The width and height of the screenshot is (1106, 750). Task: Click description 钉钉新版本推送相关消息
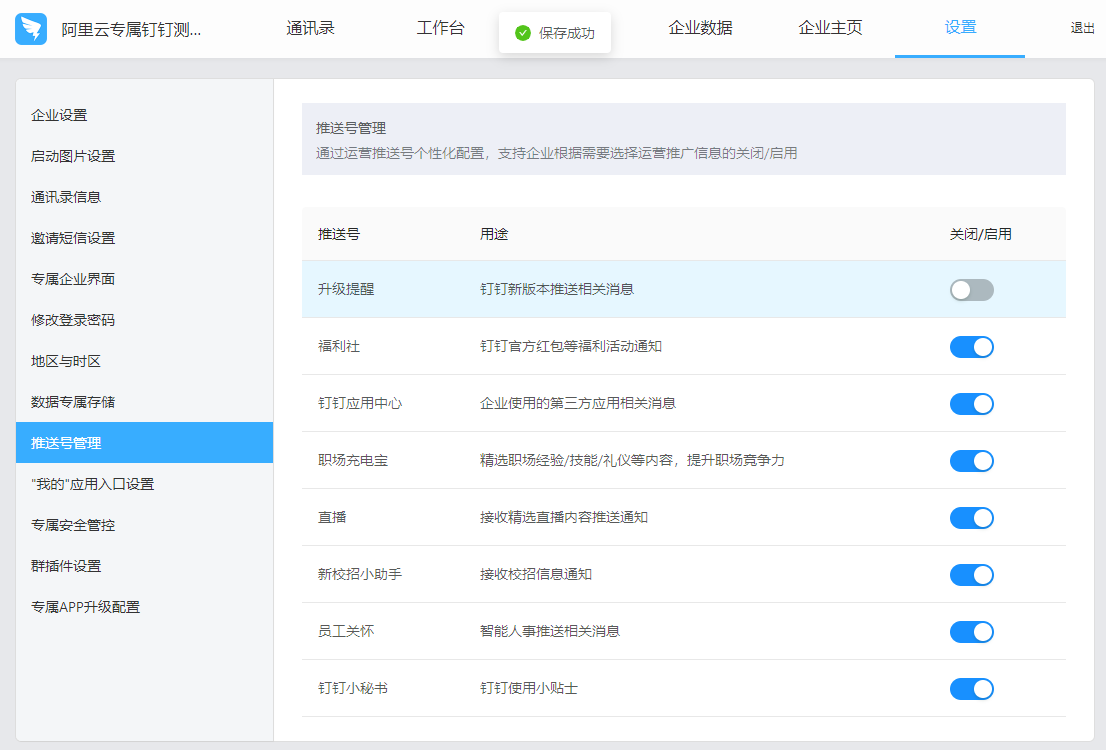pos(557,289)
